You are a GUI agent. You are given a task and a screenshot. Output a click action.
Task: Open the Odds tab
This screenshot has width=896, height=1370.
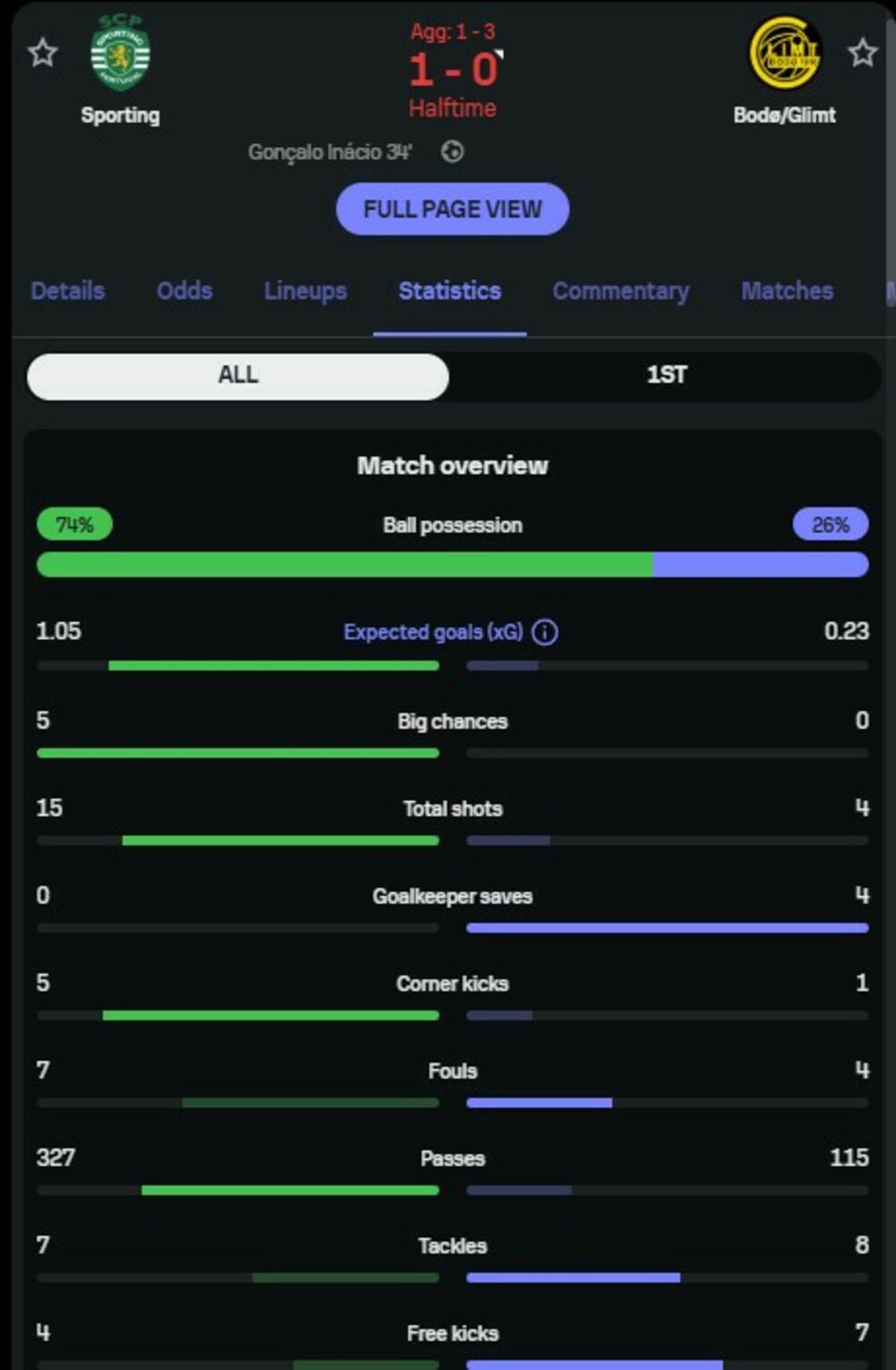pyautogui.click(x=185, y=291)
